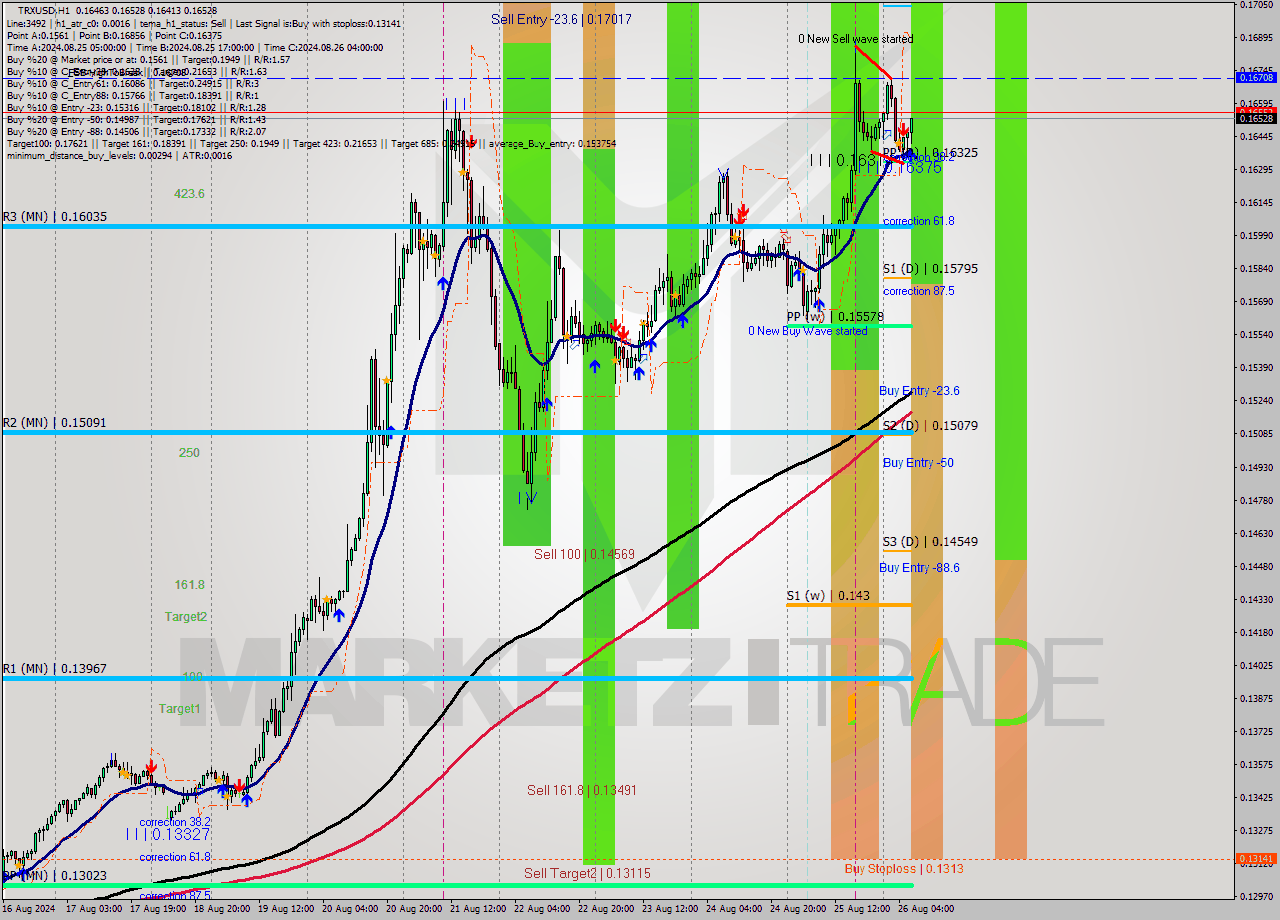Click the blue 0.16708 price tag on axis
The height and width of the screenshot is (920, 1280).
pyautogui.click(x=1256, y=77)
